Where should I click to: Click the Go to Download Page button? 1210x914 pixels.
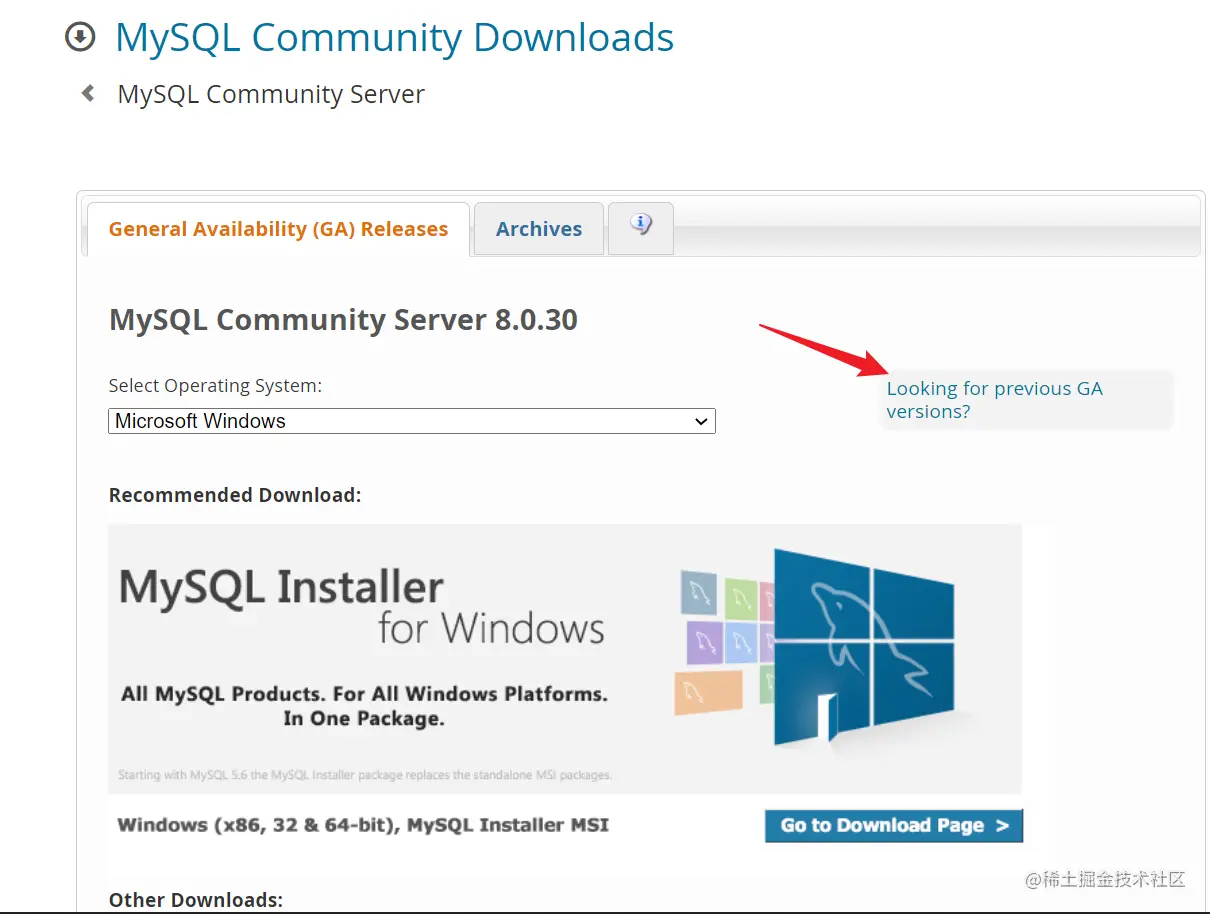coord(893,825)
